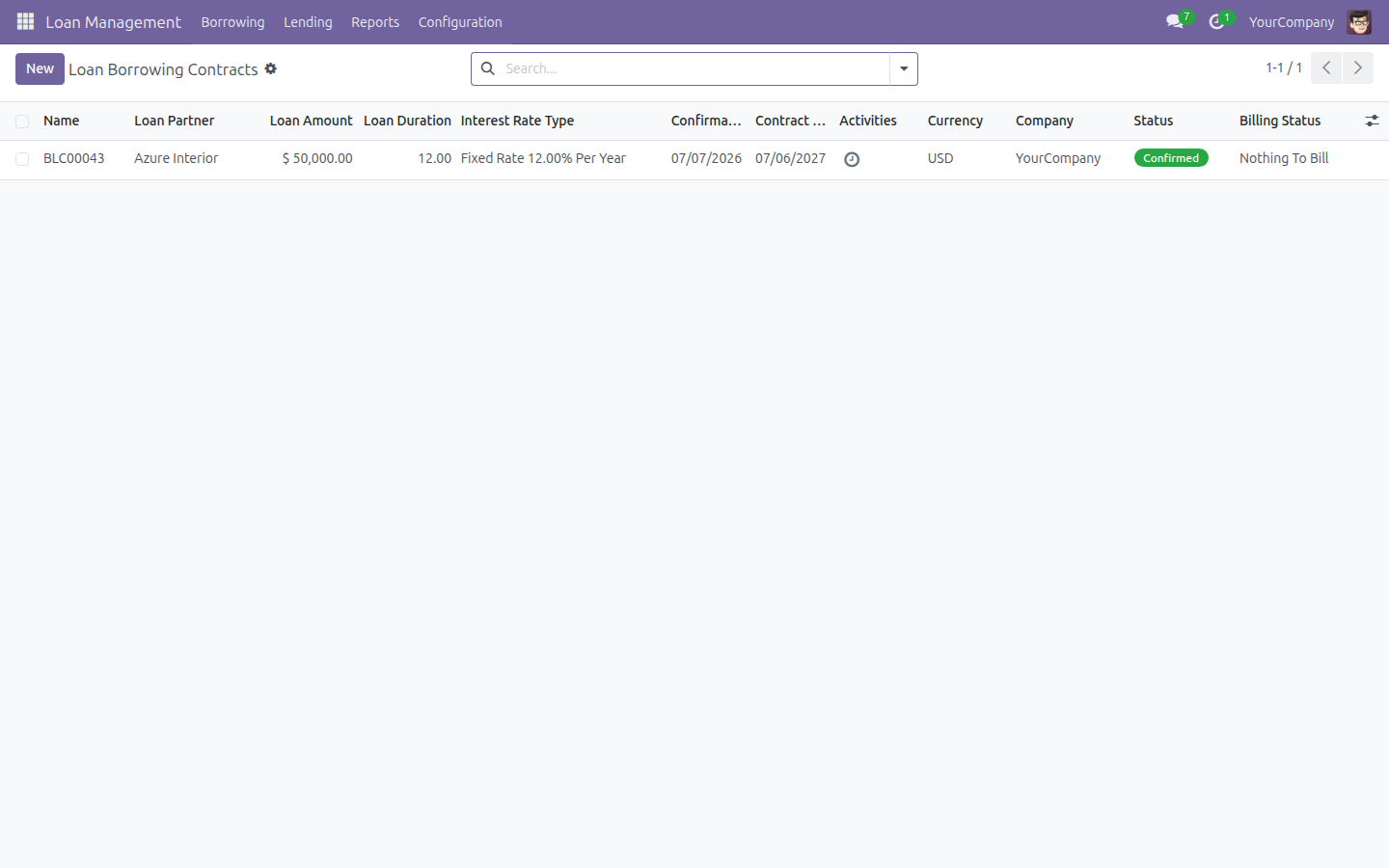Sort by Contract end column header
This screenshot has height=868, width=1389.
click(x=790, y=121)
